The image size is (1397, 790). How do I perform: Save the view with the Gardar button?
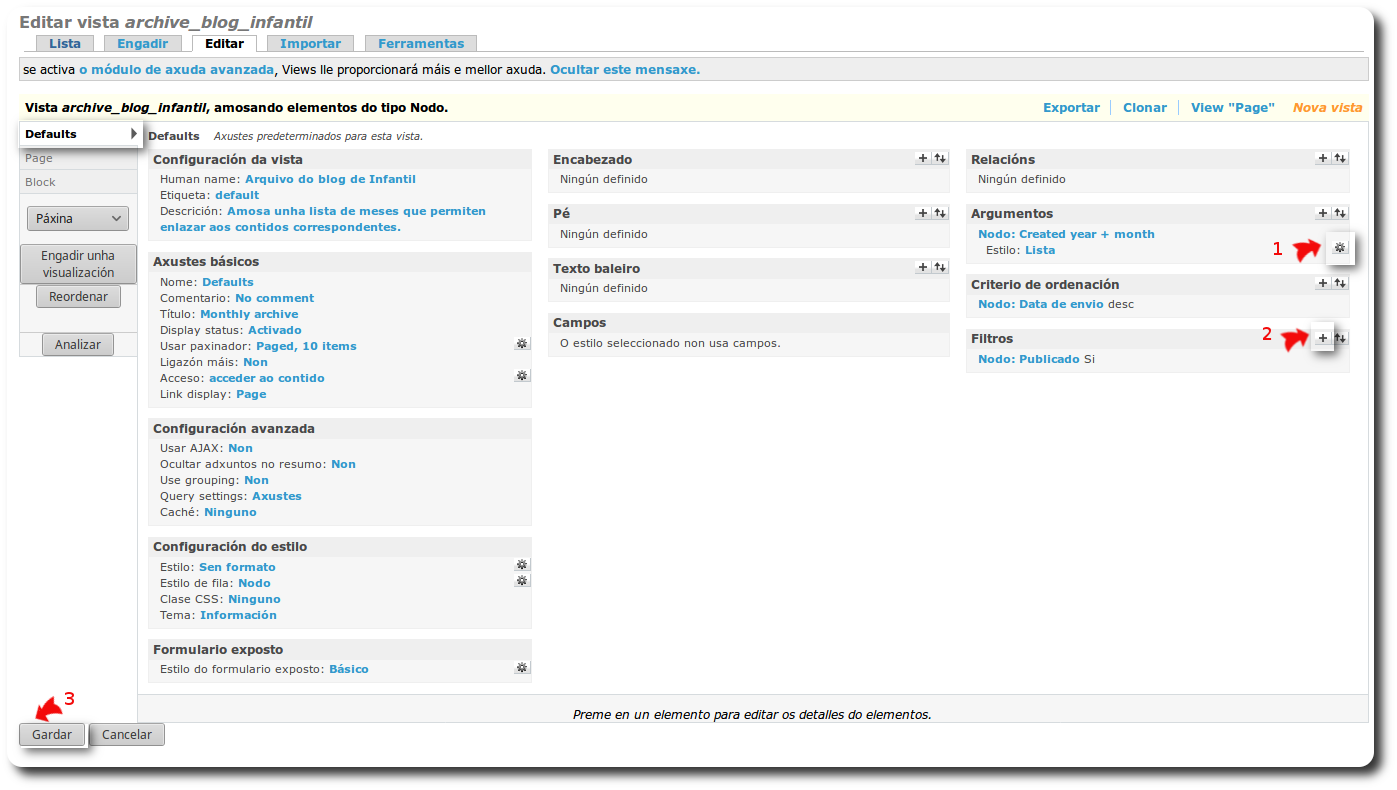coord(52,734)
